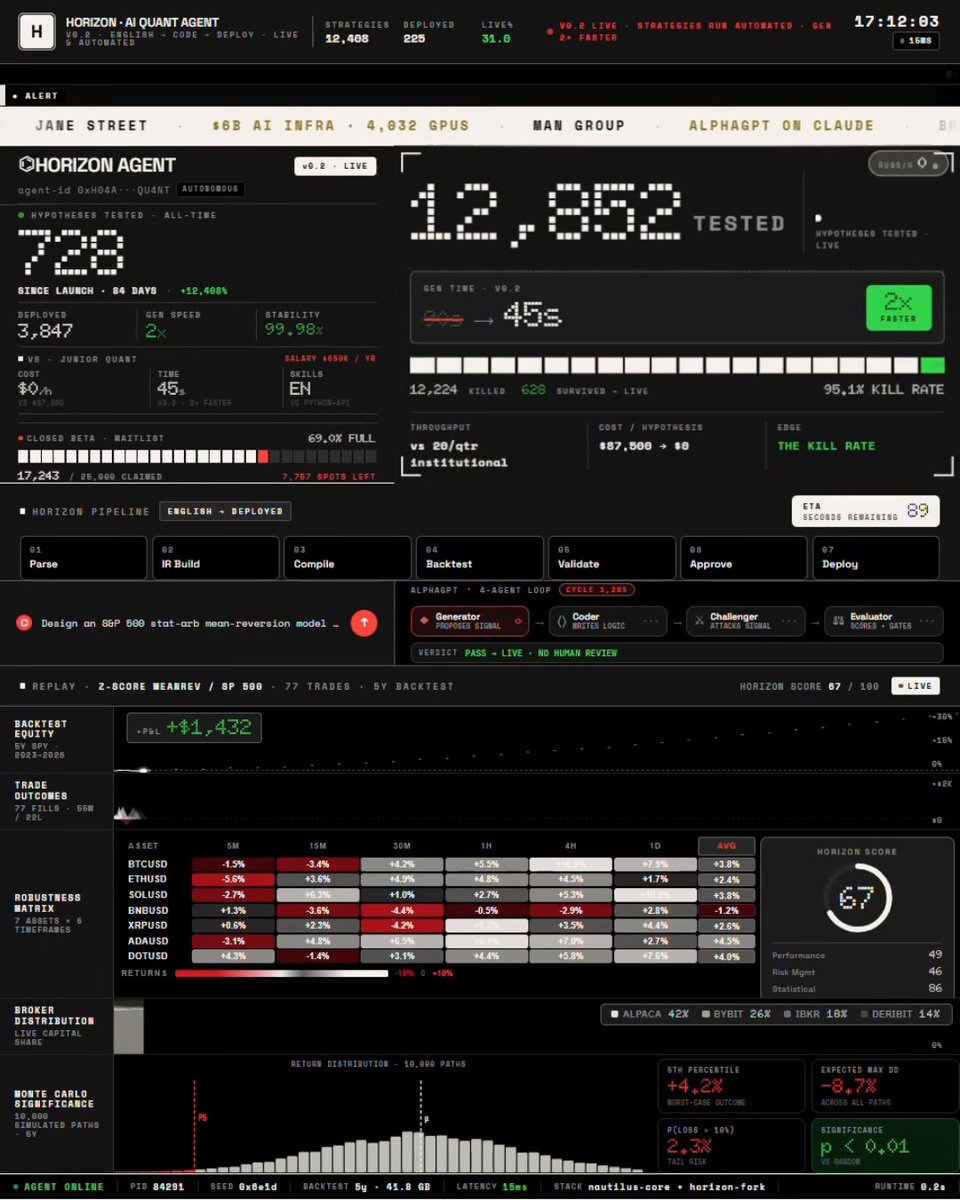Click the P(LOSS > 10%) 2.3% card
Image resolution: width=960 pixels, height=1200 pixels.
pyautogui.click(x=731, y=1145)
